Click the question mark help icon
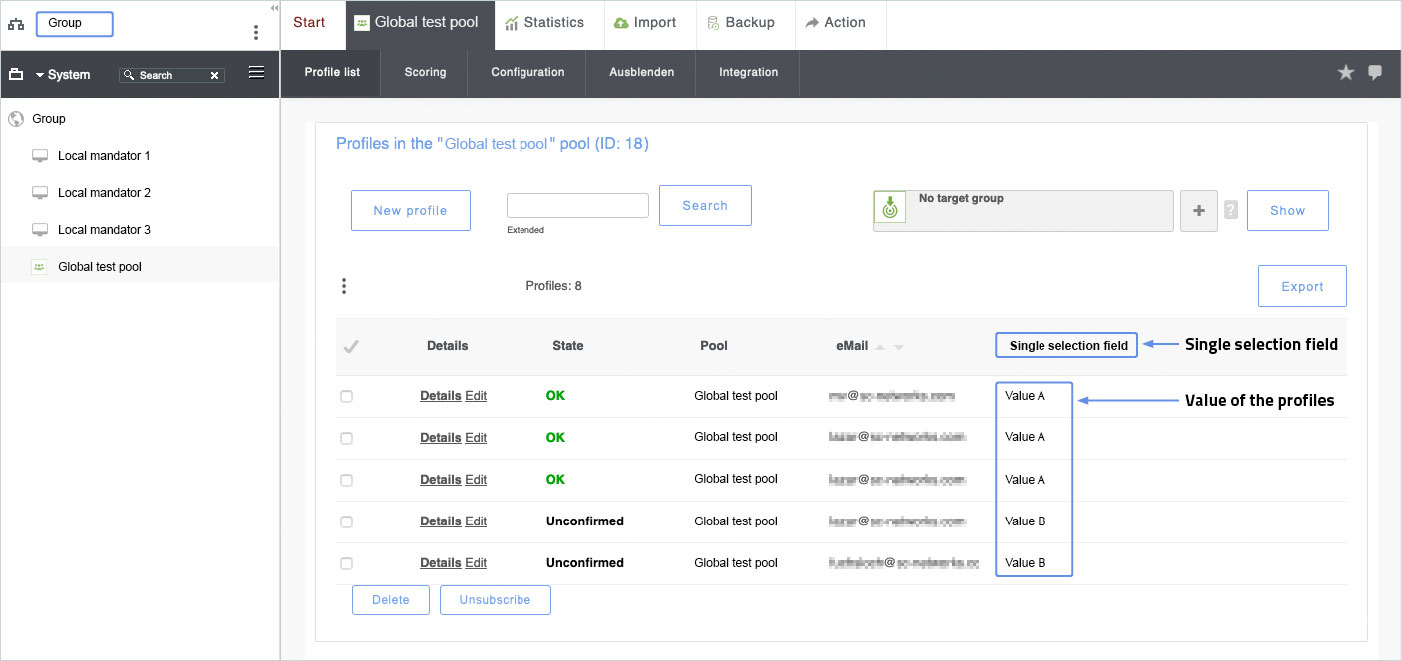 point(1231,210)
